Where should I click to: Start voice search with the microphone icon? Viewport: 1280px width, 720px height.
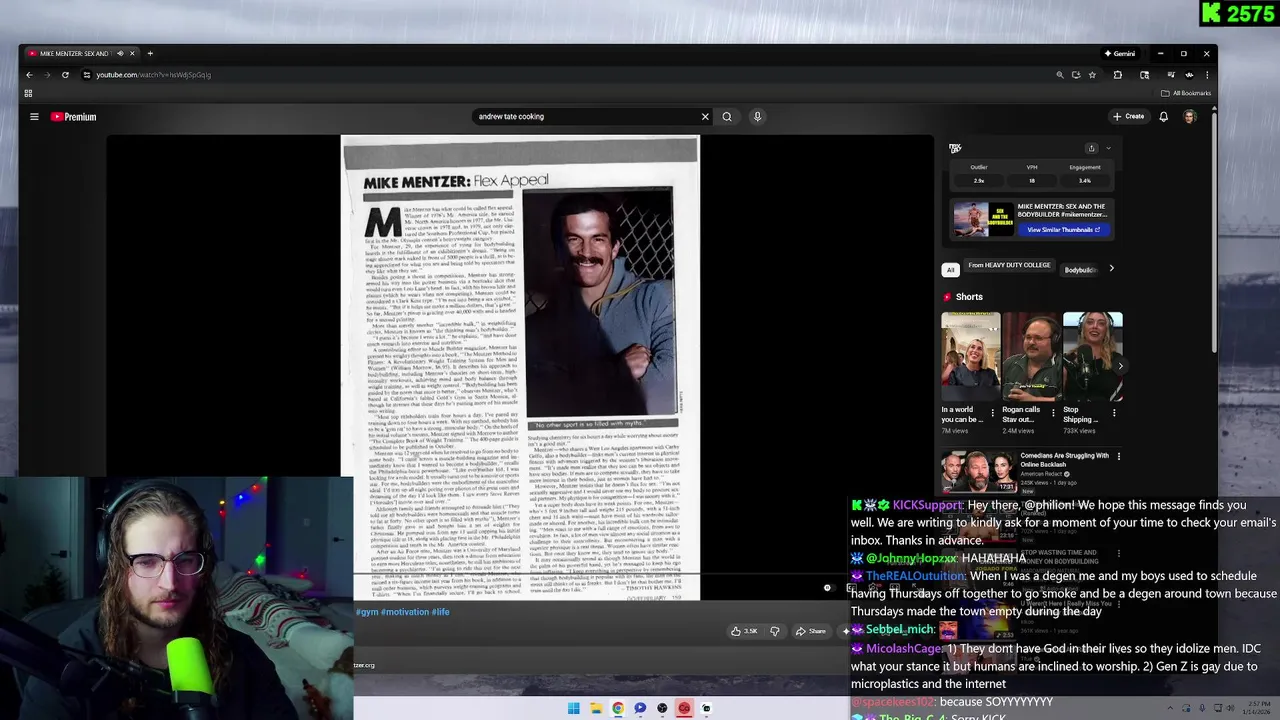[x=757, y=117]
